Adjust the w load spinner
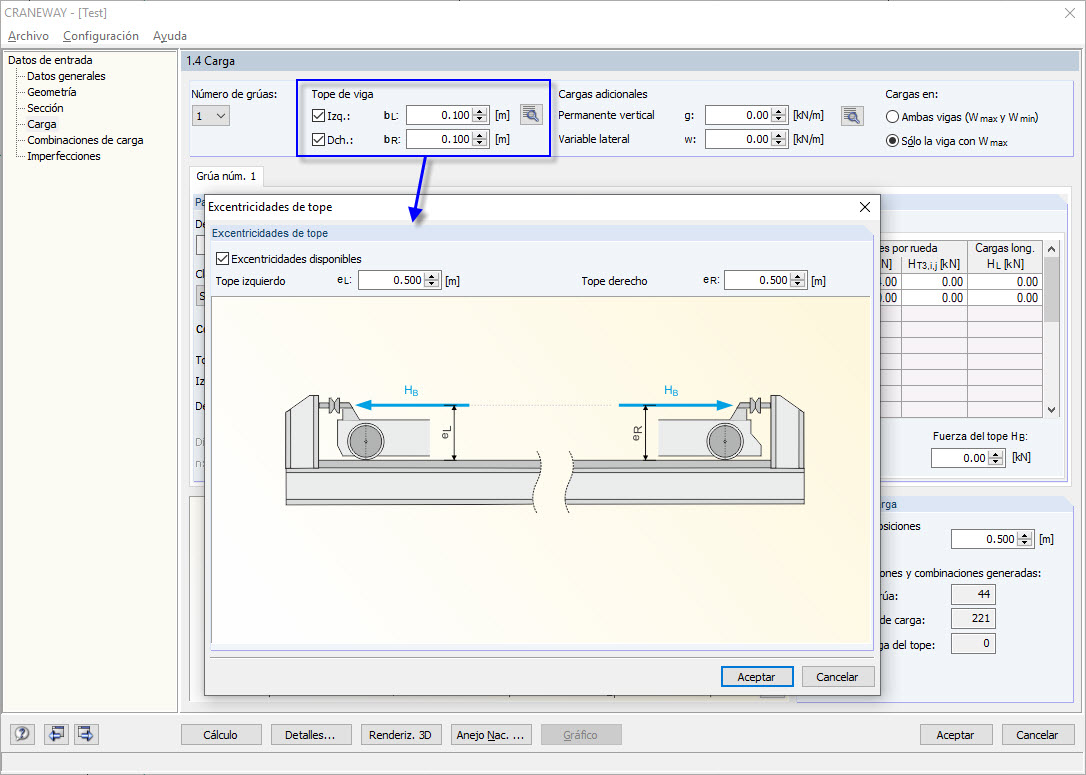The height and width of the screenshot is (775, 1086). tap(780, 139)
